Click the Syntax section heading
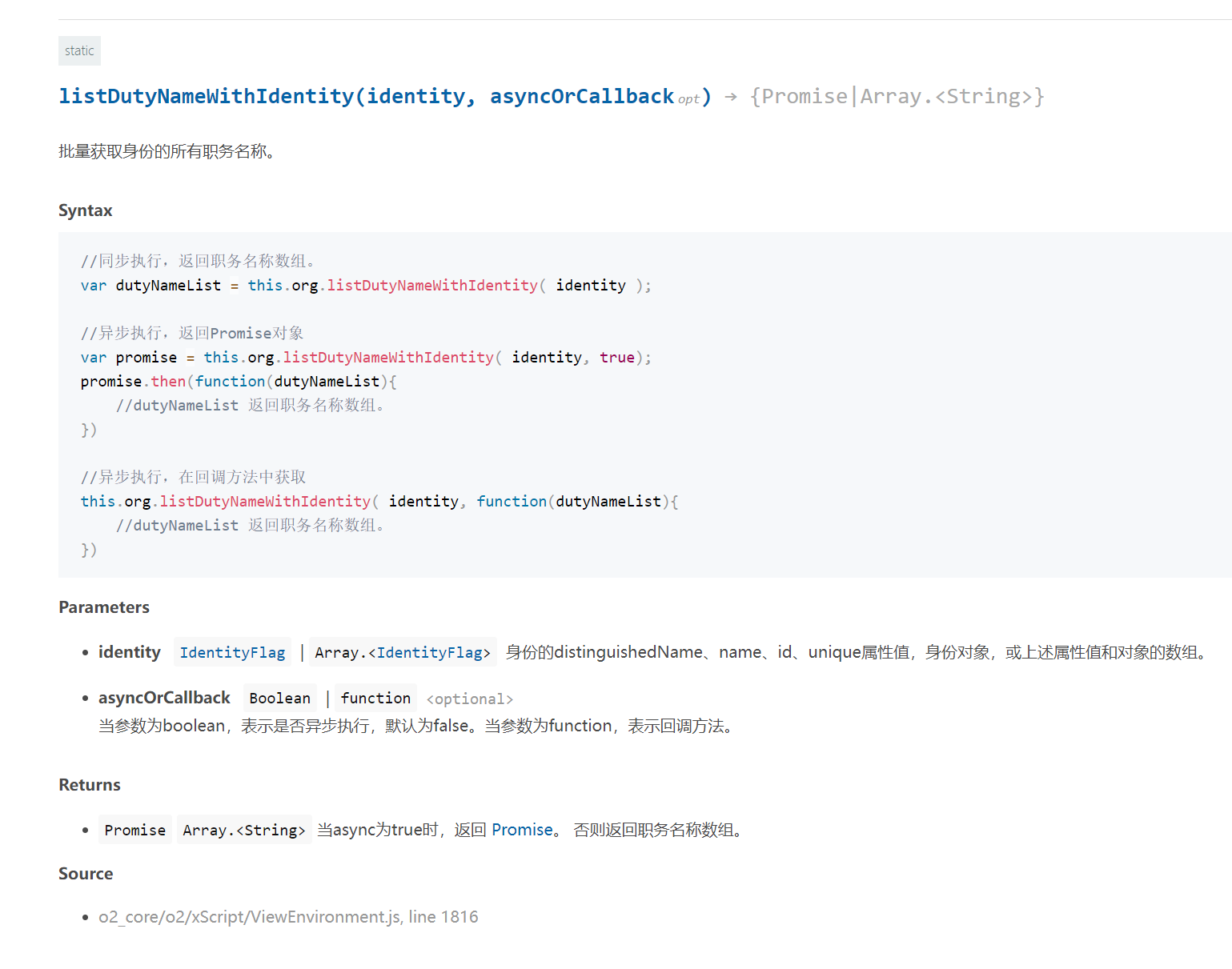The width and height of the screenshot is (1232, 969). pos(85,210)
